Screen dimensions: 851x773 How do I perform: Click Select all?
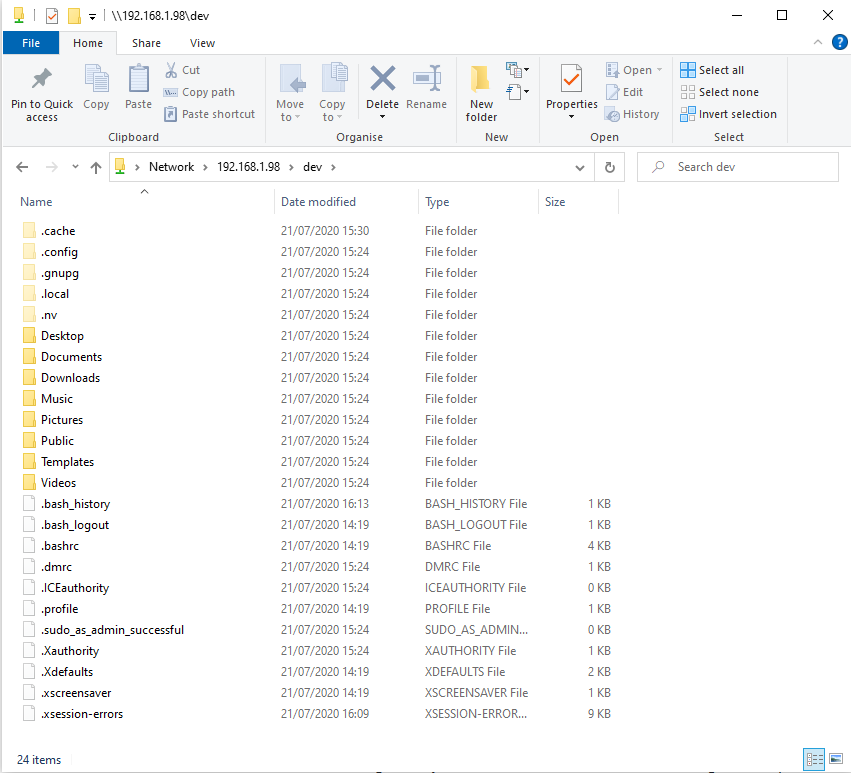(x=712, y=70)
